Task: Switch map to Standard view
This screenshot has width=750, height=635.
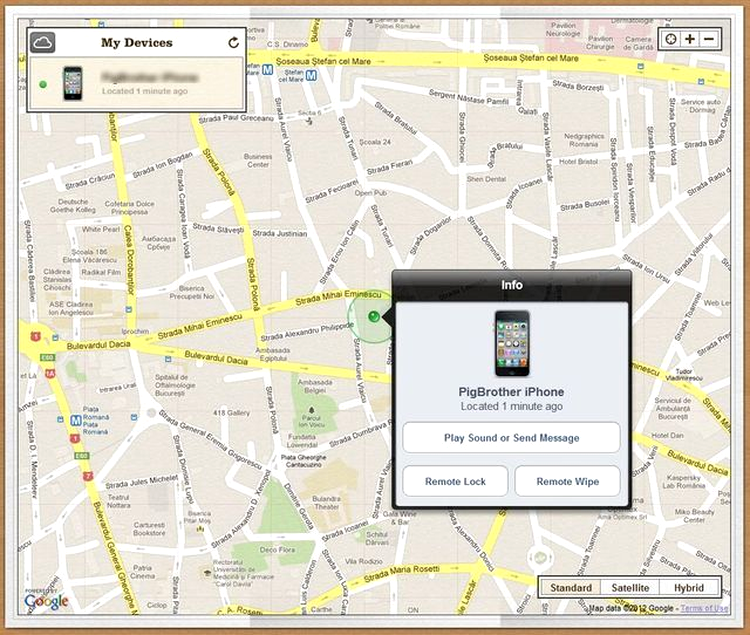Action: click(571, 588)
